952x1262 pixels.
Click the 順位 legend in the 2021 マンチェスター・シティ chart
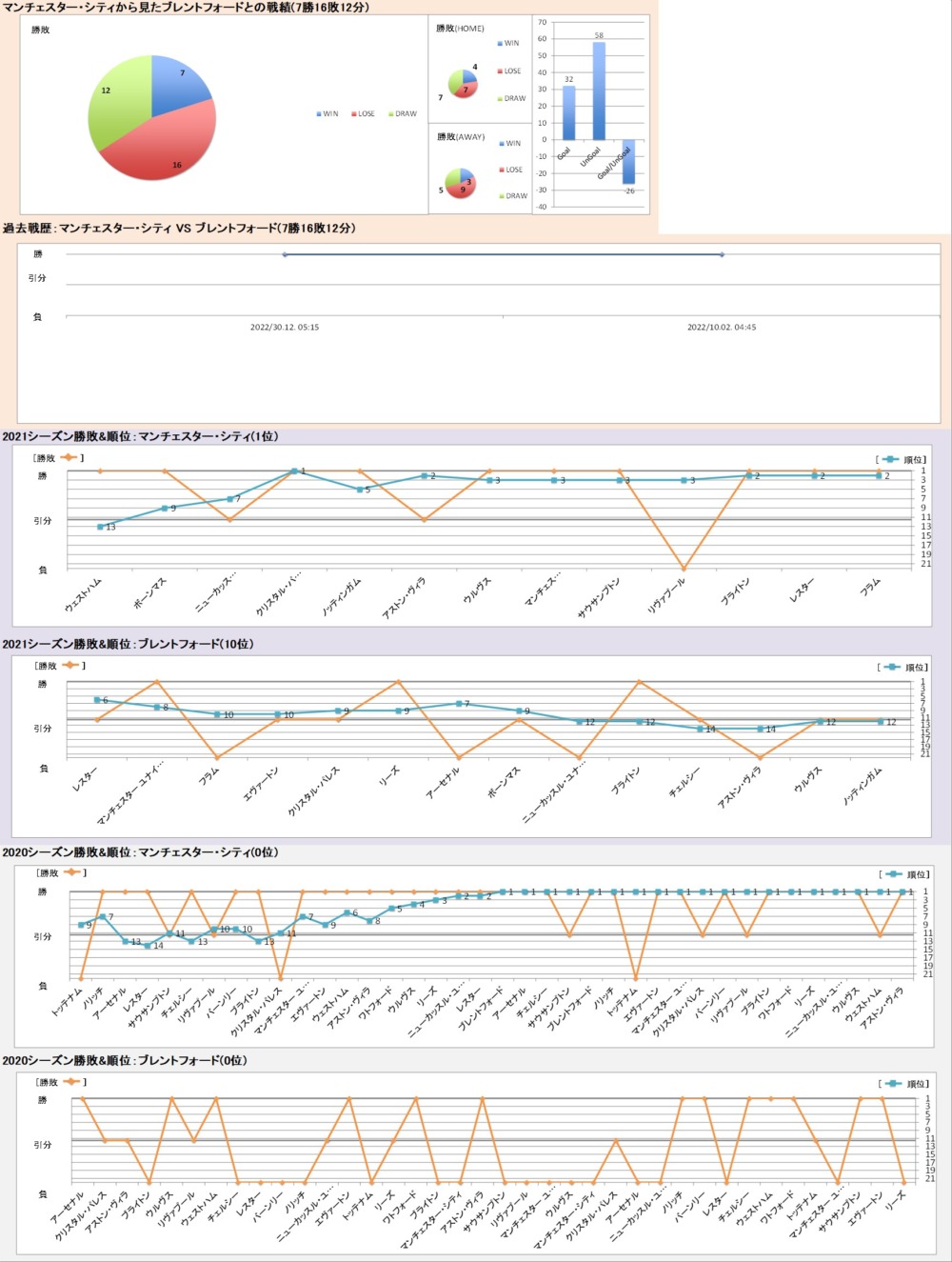click(902, 460)
